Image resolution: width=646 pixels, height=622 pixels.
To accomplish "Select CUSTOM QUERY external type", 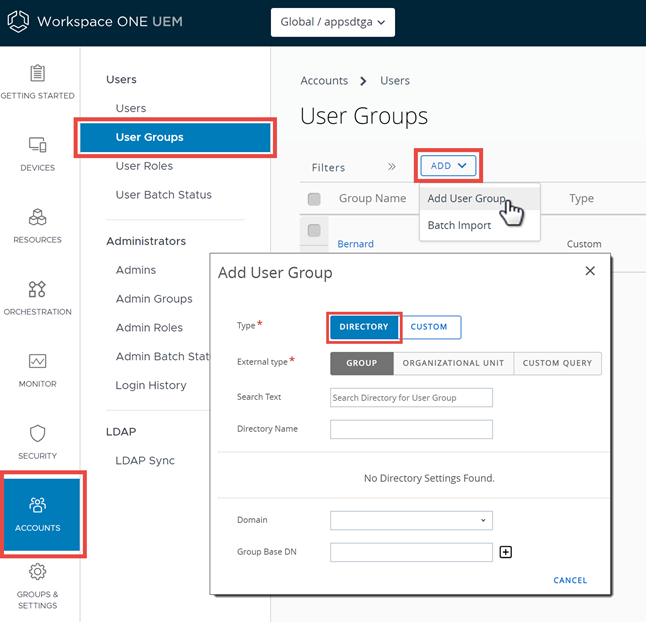I will tap(557, 363).
